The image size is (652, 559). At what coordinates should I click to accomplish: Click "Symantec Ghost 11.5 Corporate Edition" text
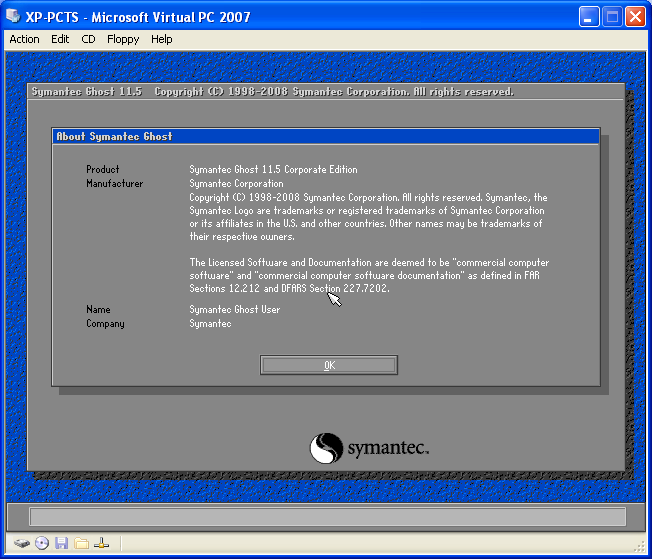273,169
